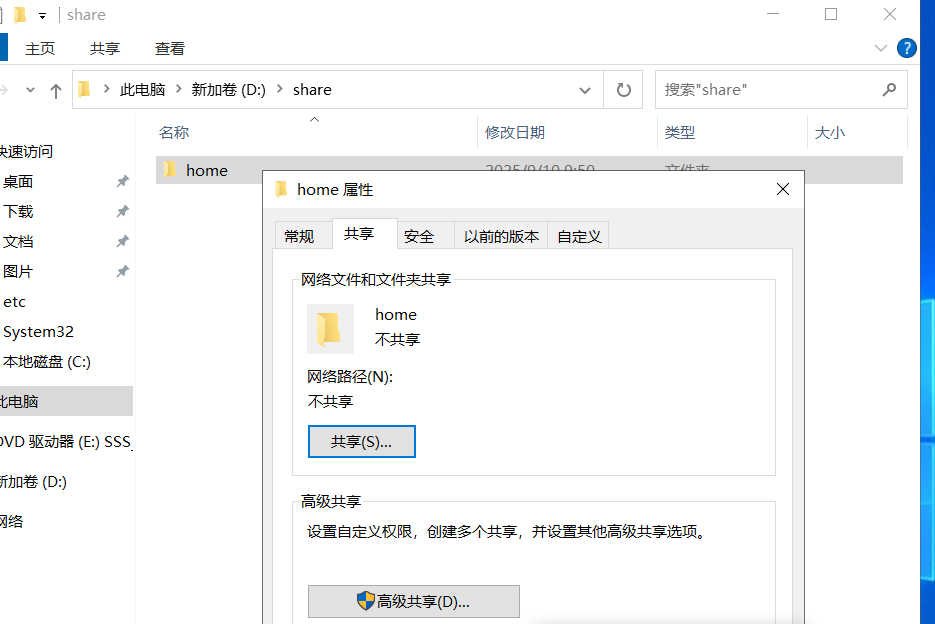Expand the address bar history dropdown
This screenshot has width=935, height=624.
click(x=585, y=90)
